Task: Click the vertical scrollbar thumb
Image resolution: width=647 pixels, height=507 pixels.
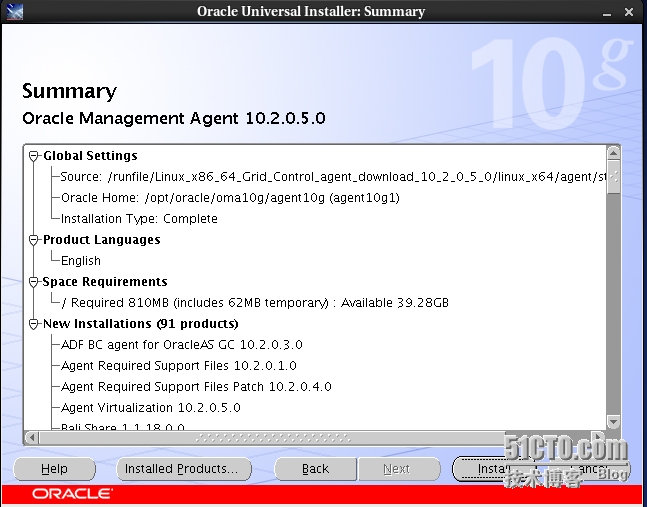Action: 614,177
